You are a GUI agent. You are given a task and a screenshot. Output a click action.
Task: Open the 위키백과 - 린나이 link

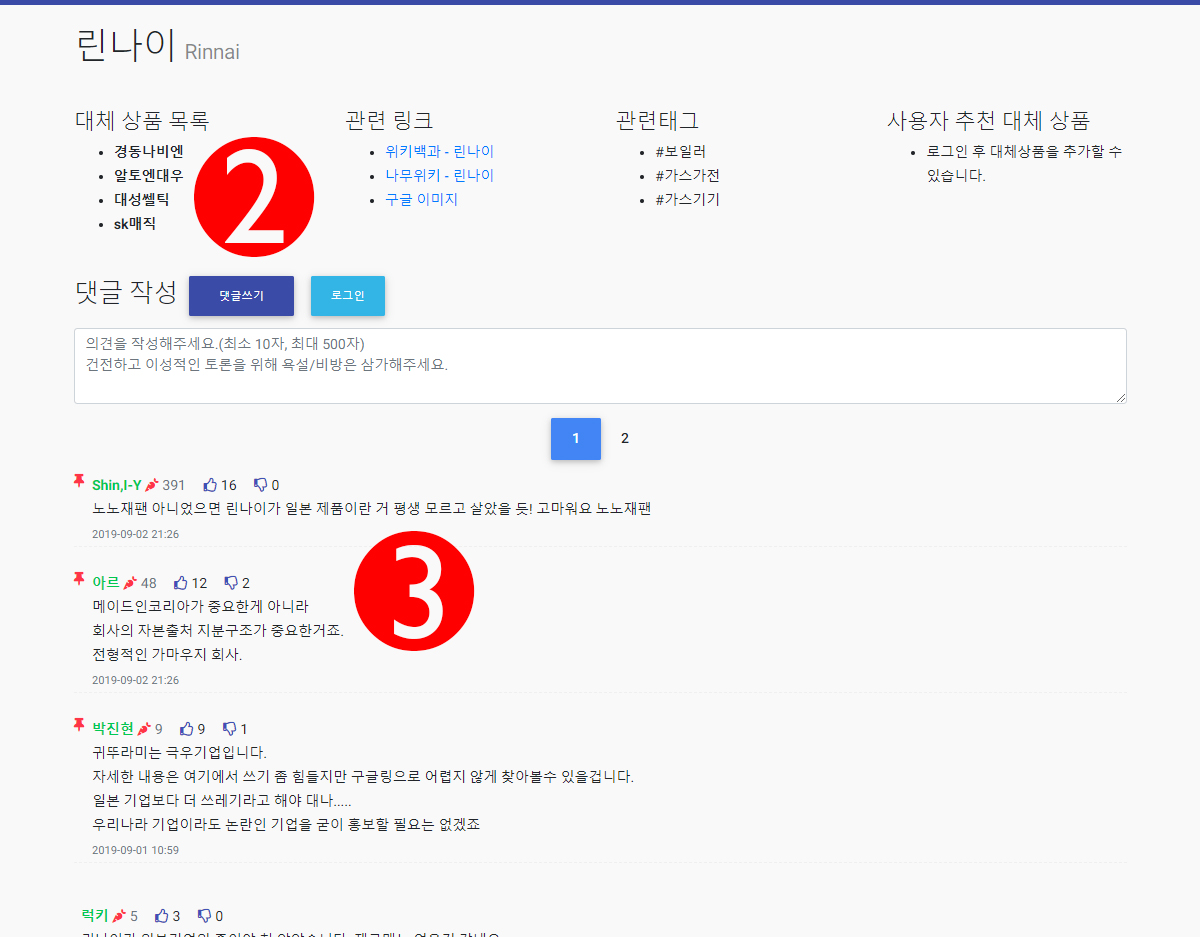pyautogui.click(x=439, y=152)
